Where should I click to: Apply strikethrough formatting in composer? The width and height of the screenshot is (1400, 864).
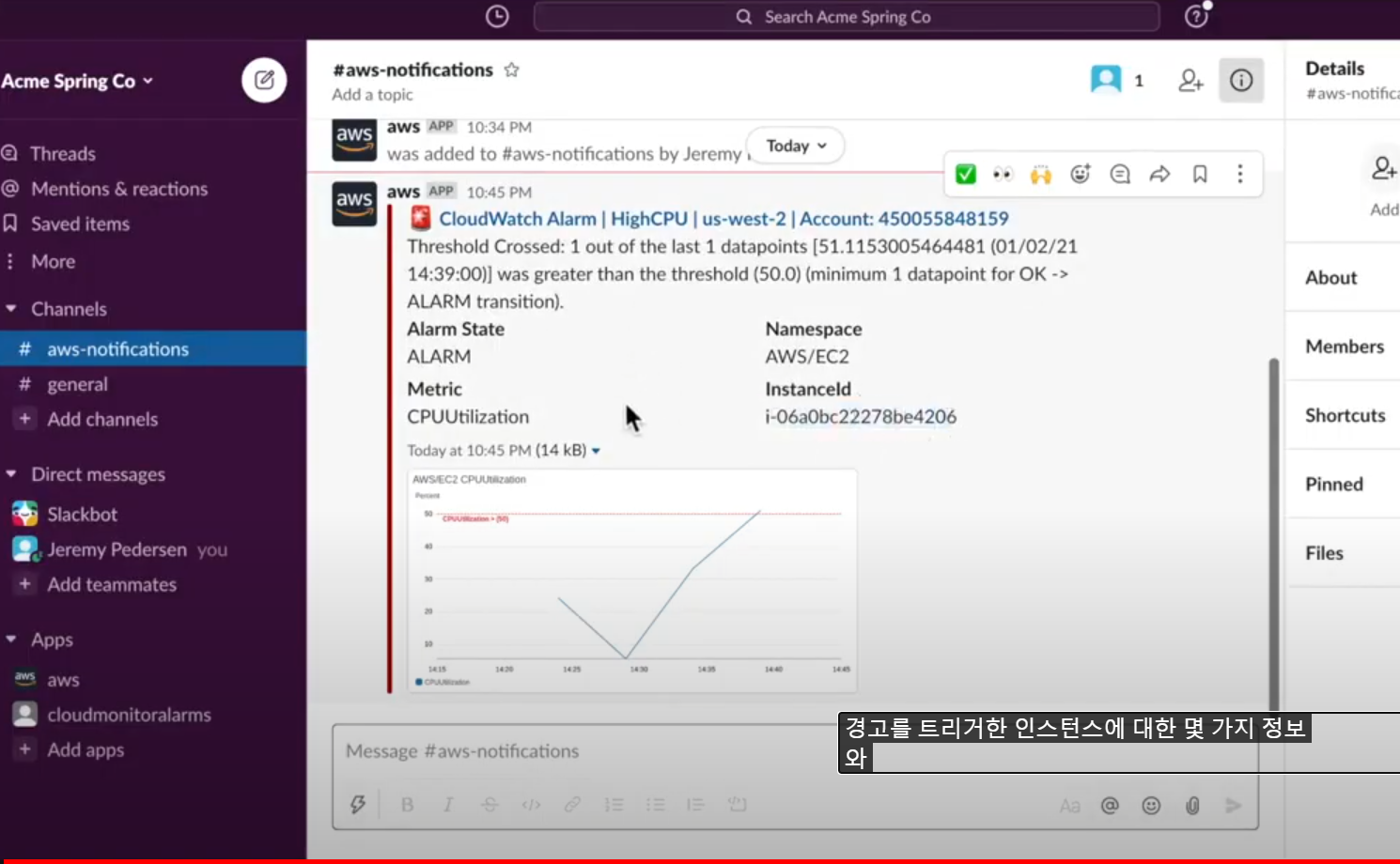(x=490, y=804)
